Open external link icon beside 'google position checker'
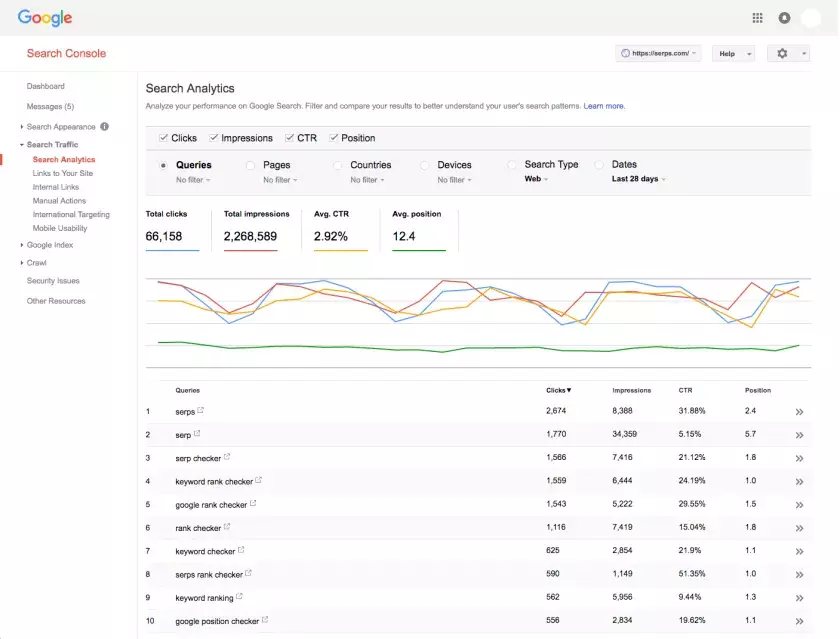This screenshot has height=639, width=840. 265,620
